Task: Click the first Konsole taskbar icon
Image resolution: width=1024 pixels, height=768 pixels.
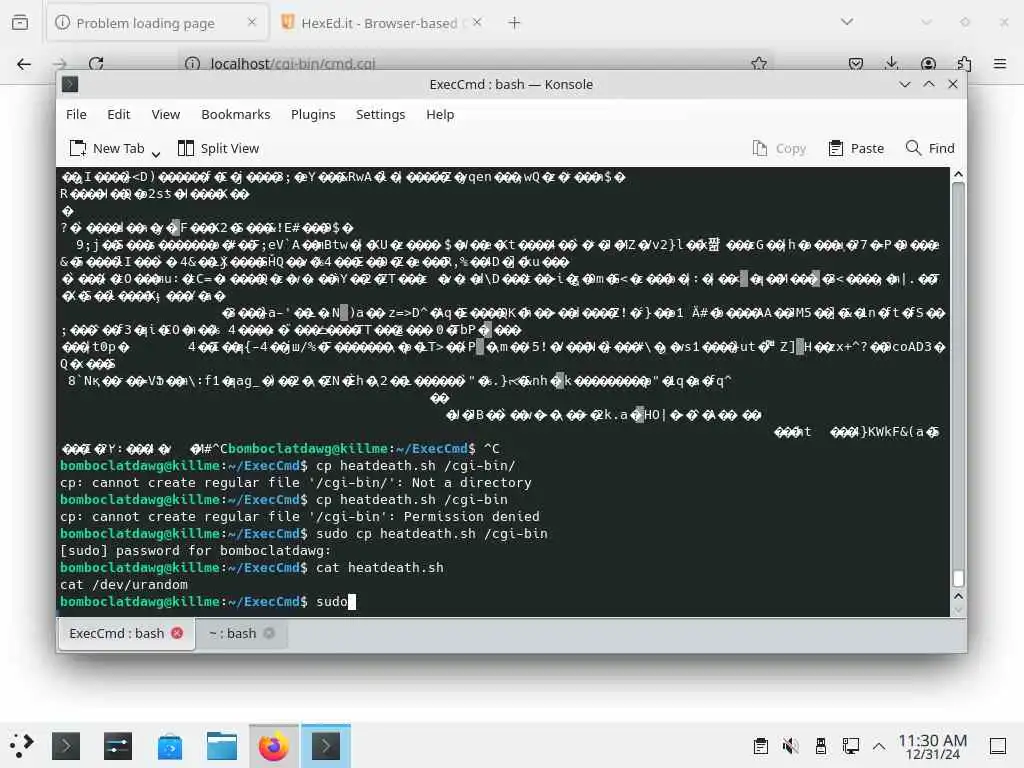Action: click(x=66, y=746)
